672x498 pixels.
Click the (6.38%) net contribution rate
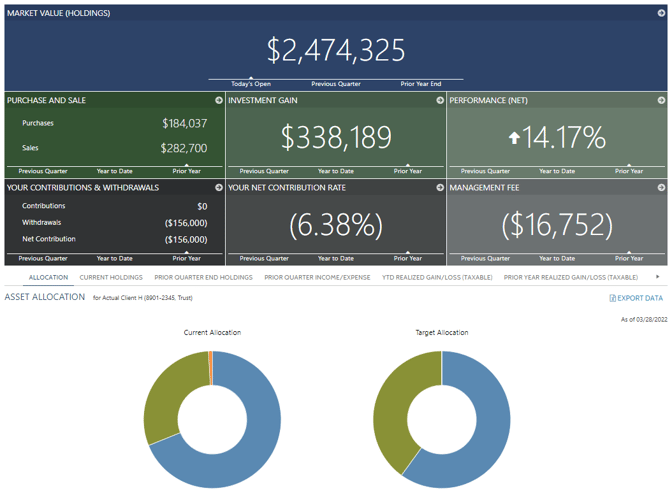tap(336, 225)
